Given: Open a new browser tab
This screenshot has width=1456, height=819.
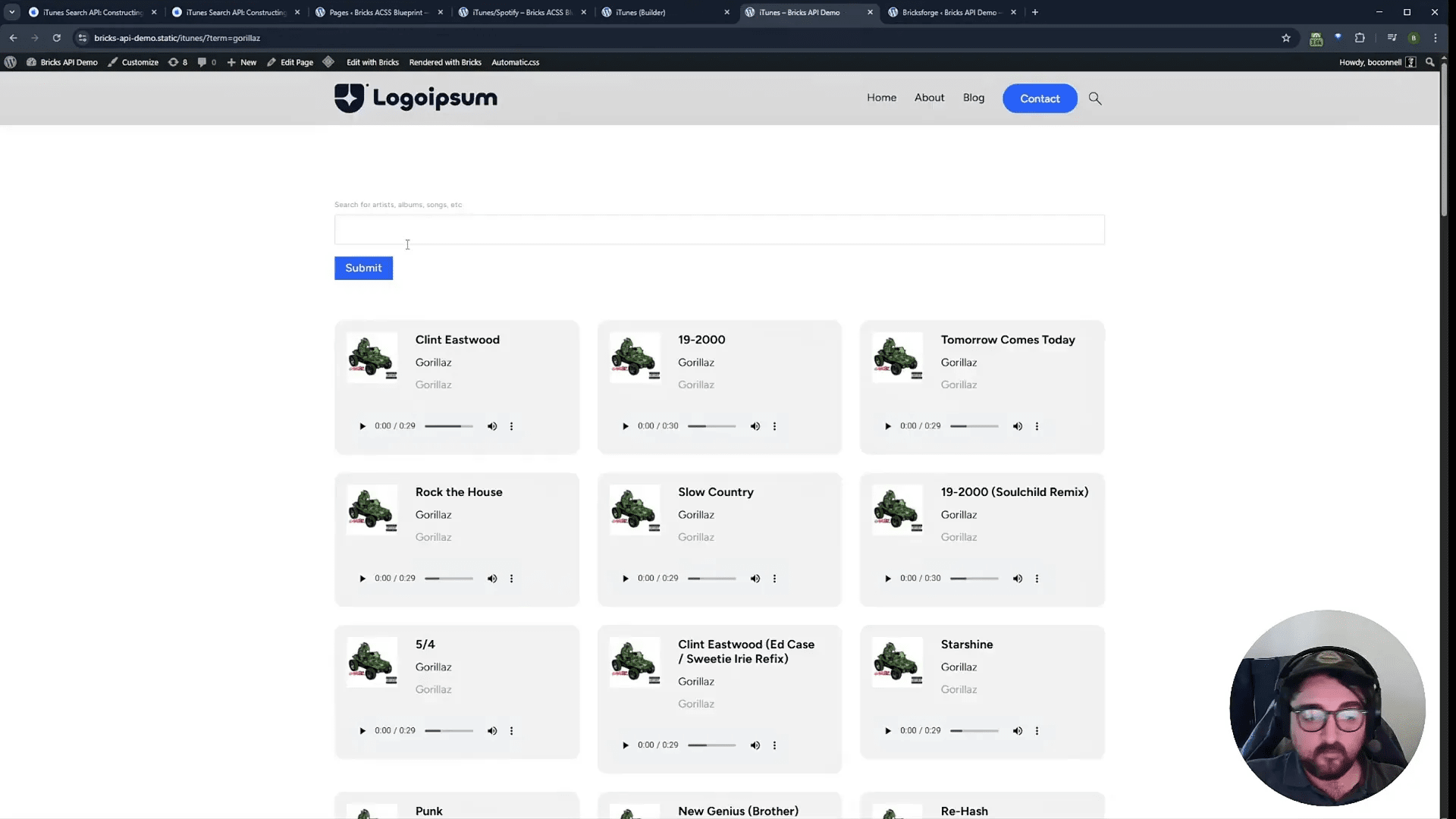Looking at the screenshot, I should tap(1035, 12).
